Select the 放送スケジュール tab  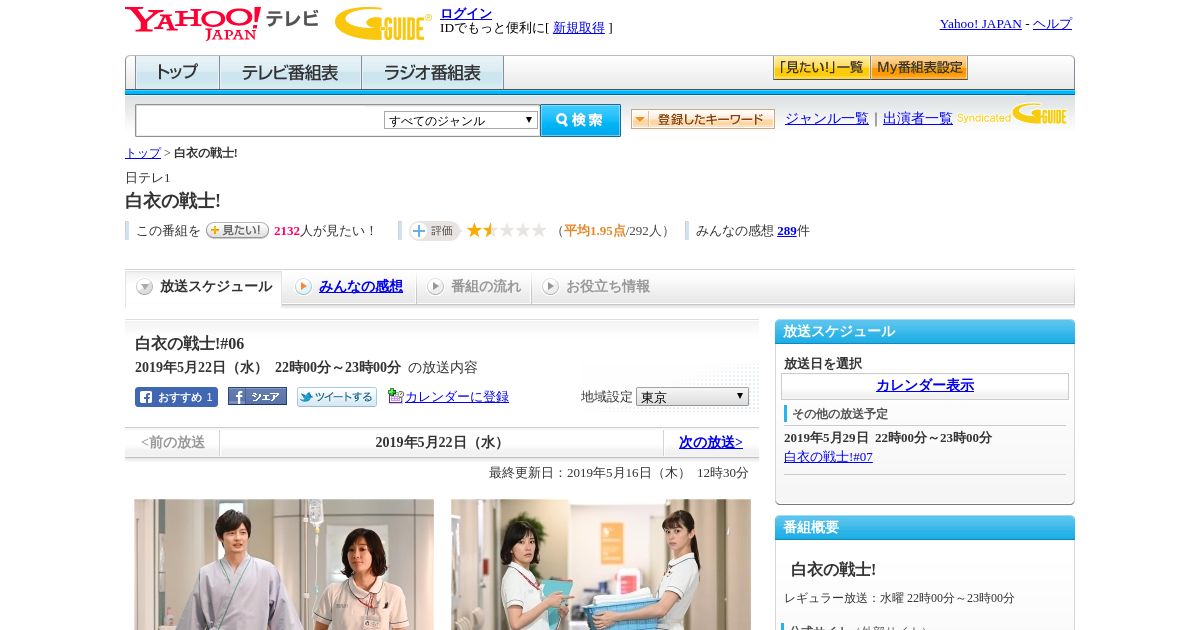click(x=204, y=287)
